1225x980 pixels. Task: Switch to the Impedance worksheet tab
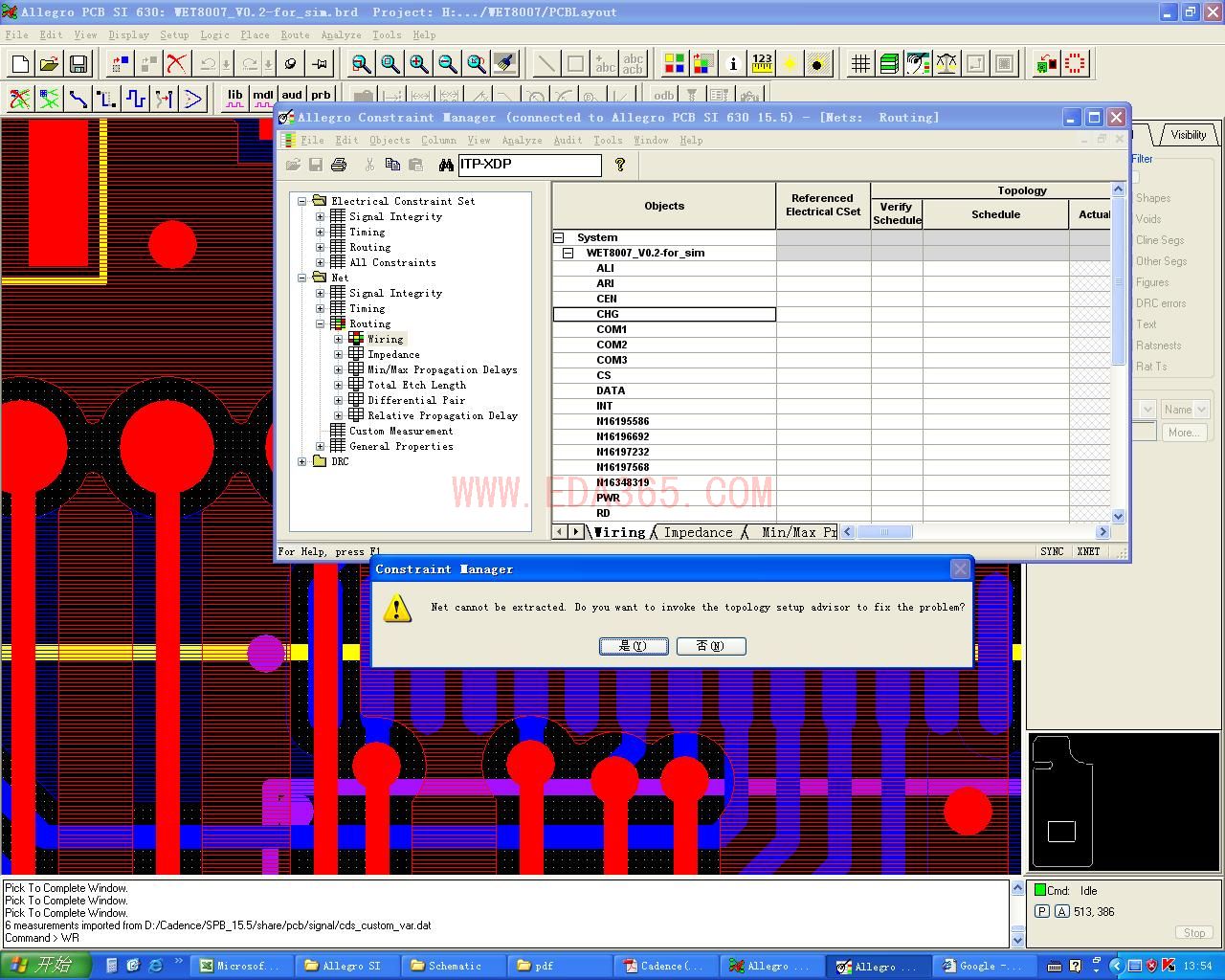click(x=698, y=532)
